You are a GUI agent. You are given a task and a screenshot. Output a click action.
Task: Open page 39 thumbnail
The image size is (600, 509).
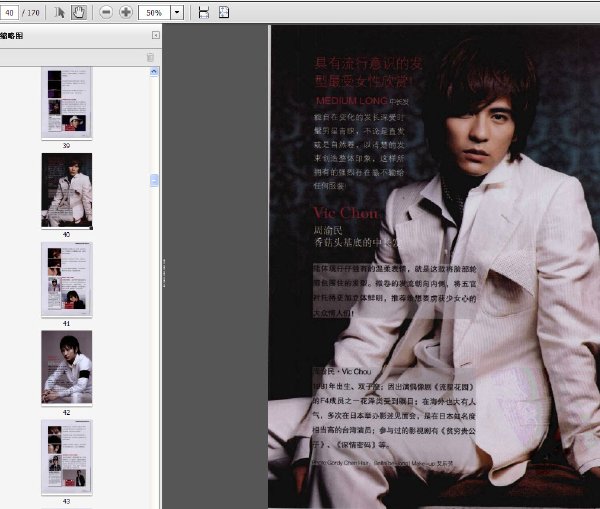pyautogui.click(x=67, y=103)
